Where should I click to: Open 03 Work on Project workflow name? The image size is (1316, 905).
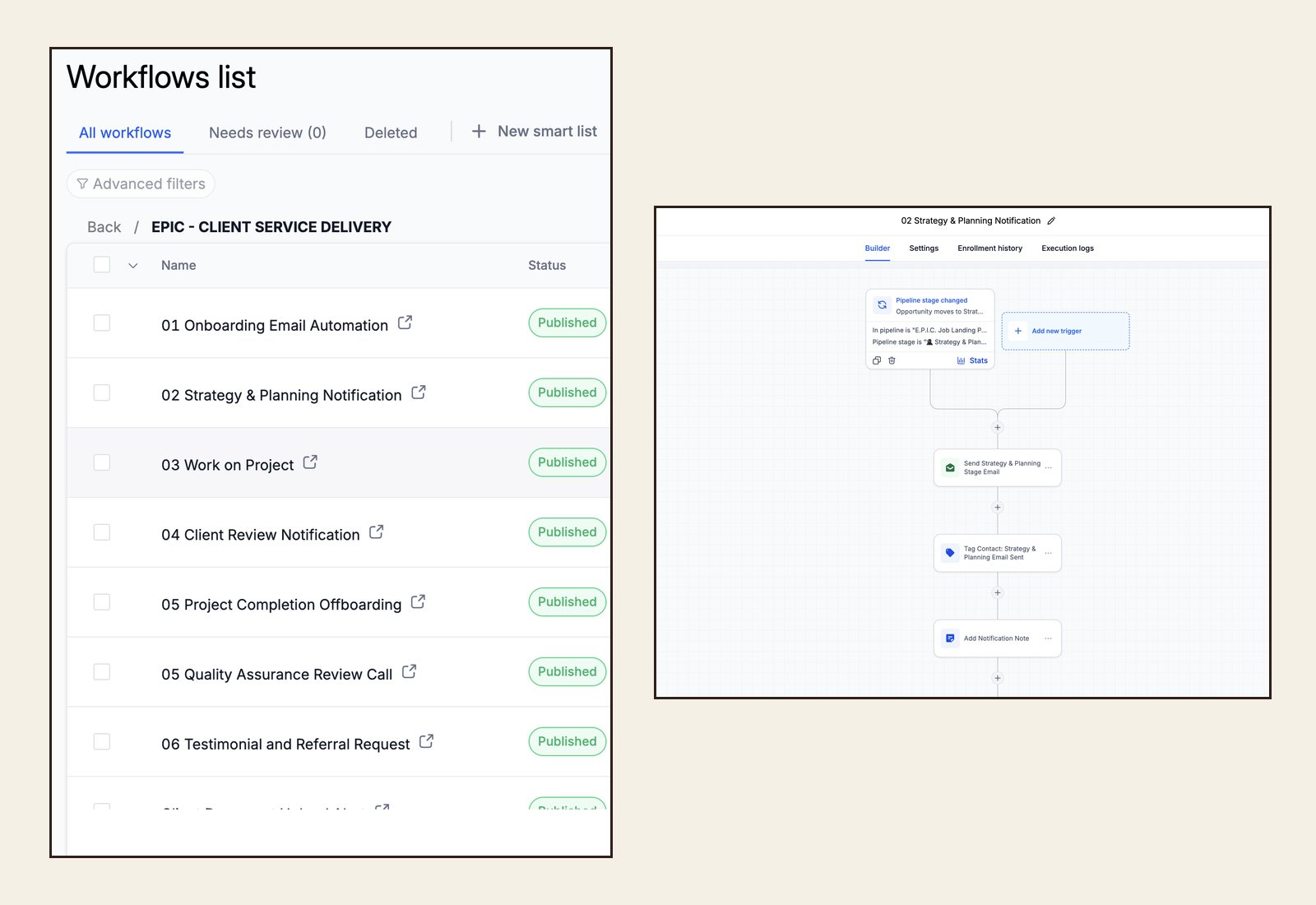click(227, 465)
